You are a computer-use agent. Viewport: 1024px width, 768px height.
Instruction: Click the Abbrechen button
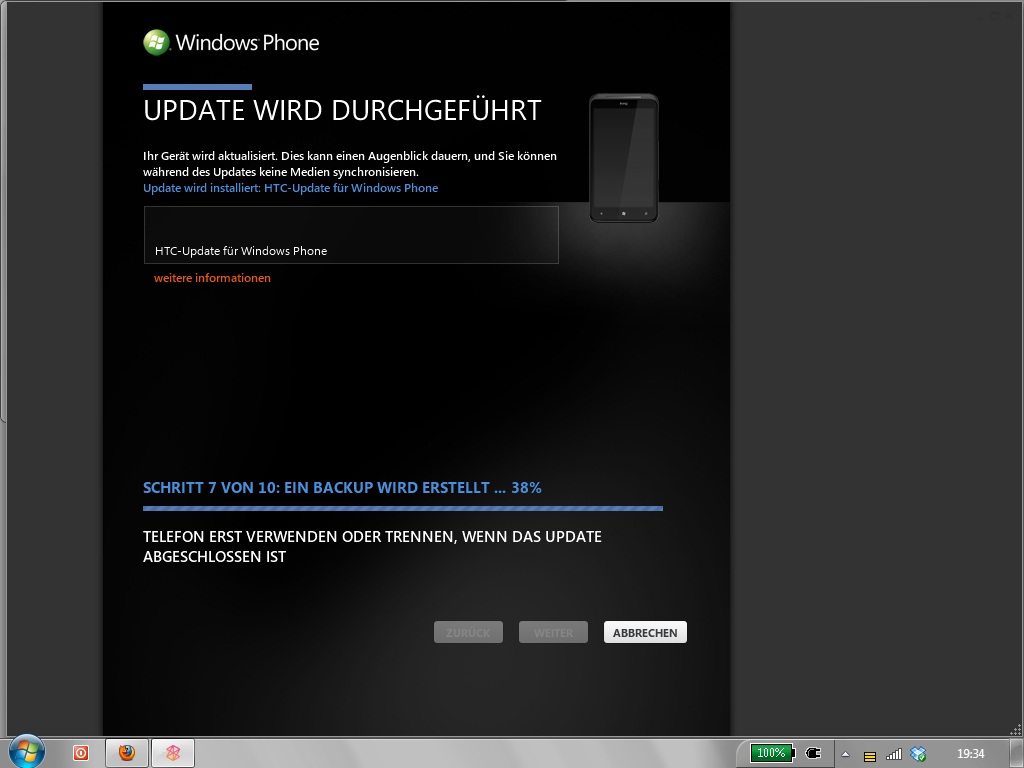click(x=645, y=632)
